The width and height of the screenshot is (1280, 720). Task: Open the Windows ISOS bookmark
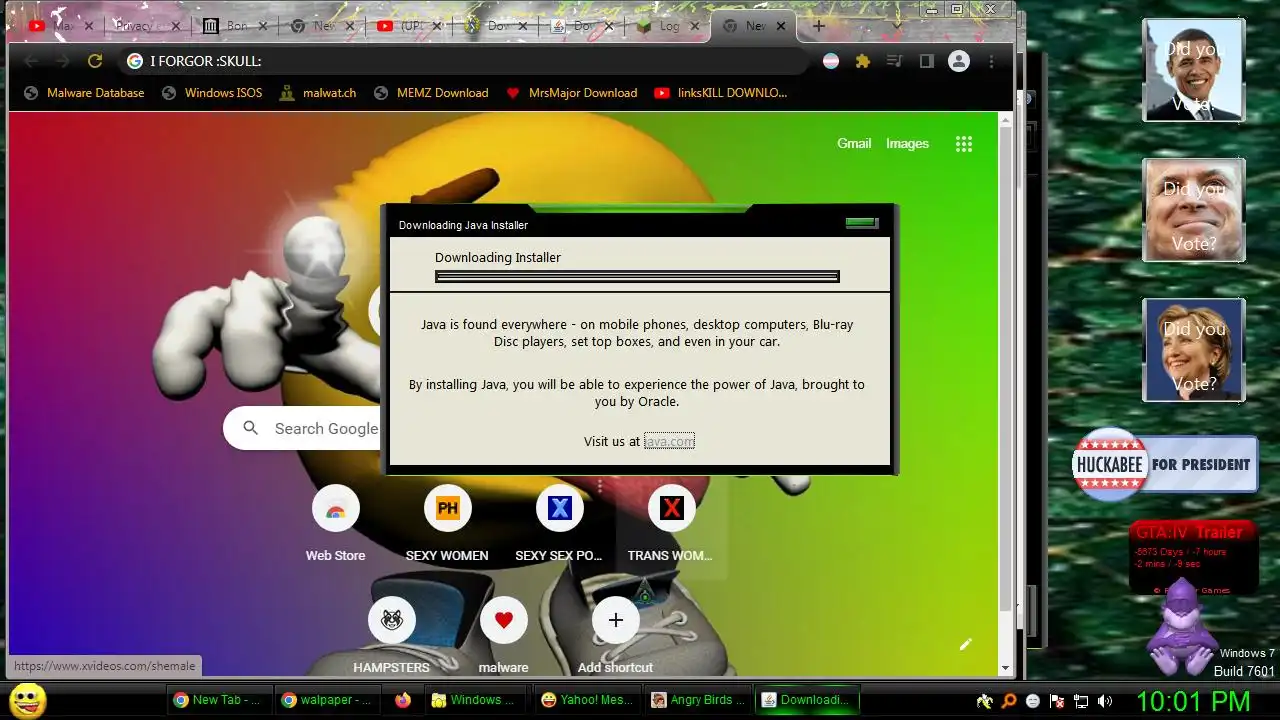[211, 93]
